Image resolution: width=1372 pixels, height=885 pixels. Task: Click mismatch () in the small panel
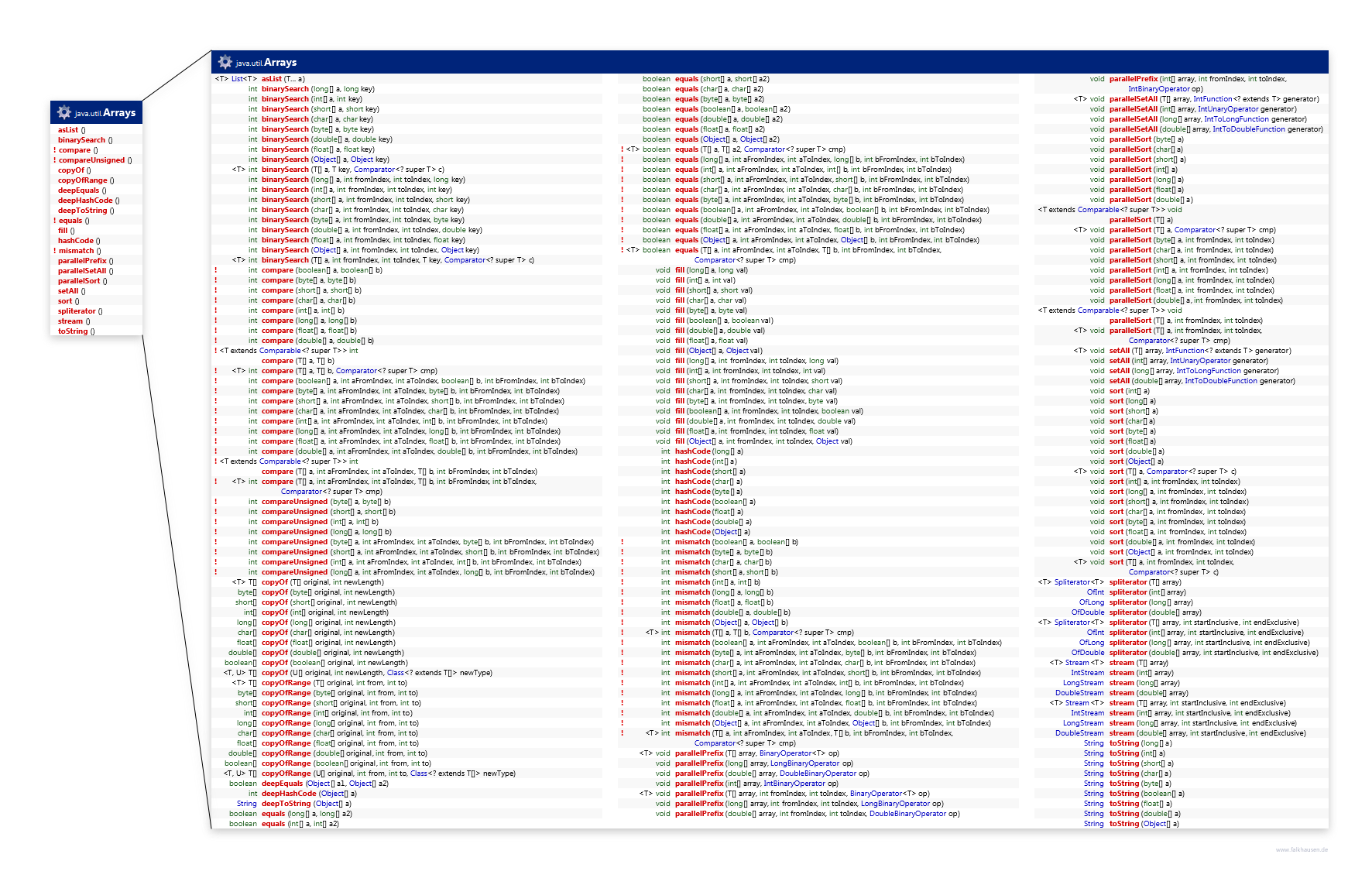pyautogui.click(x=81, y=251)
